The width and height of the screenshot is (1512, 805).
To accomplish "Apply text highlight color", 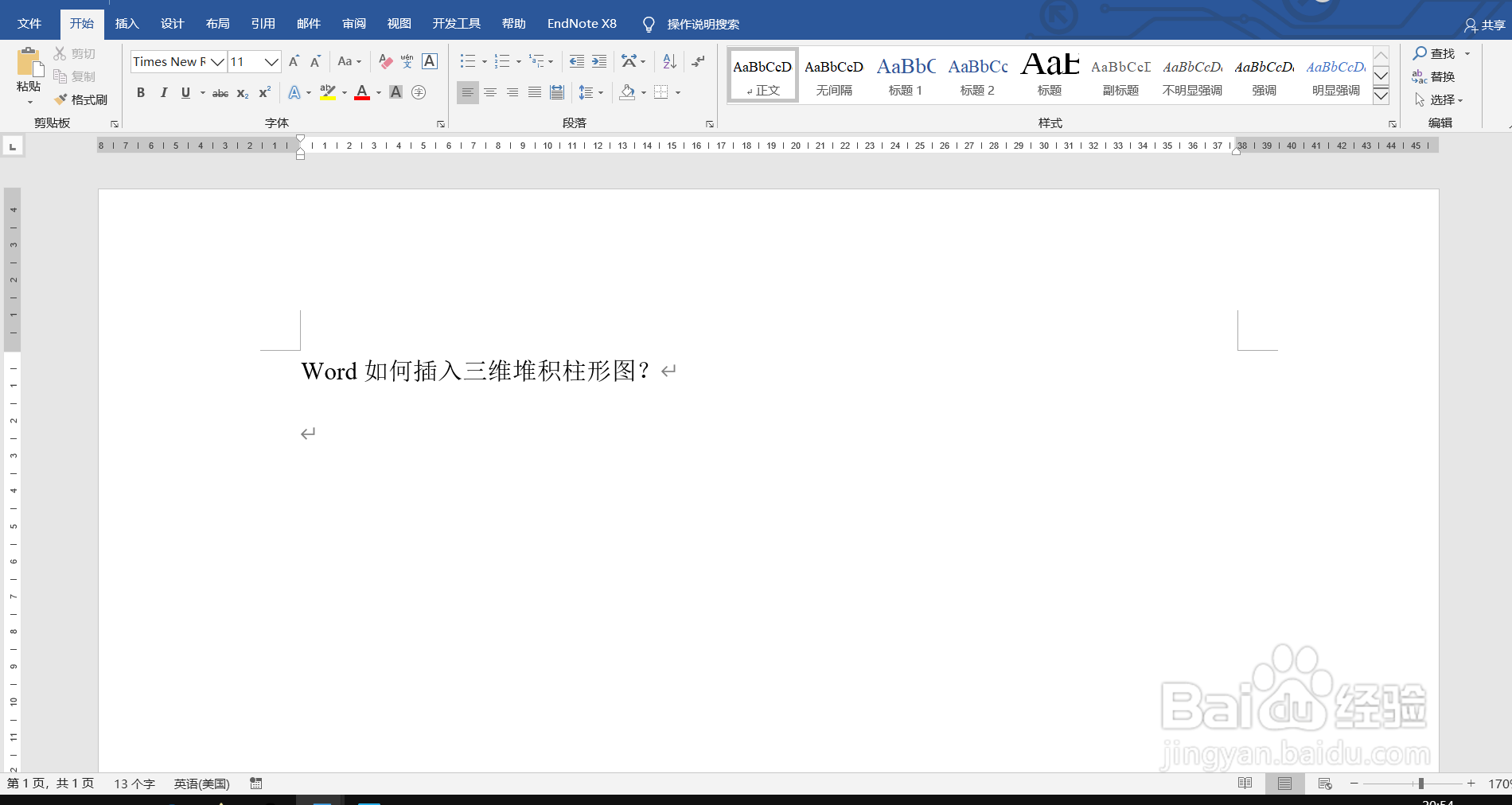I will click(x=328, y=93).
